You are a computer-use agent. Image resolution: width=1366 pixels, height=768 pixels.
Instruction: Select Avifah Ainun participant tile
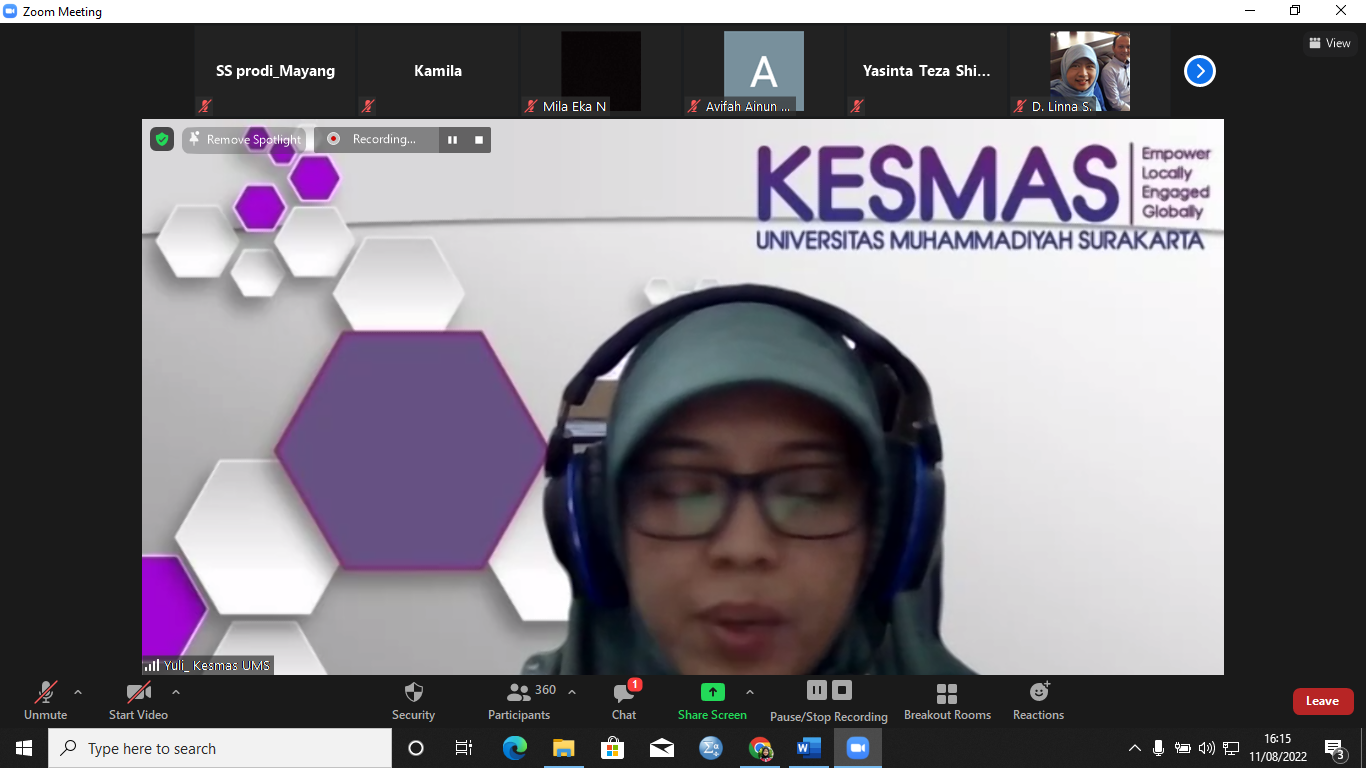764,71
